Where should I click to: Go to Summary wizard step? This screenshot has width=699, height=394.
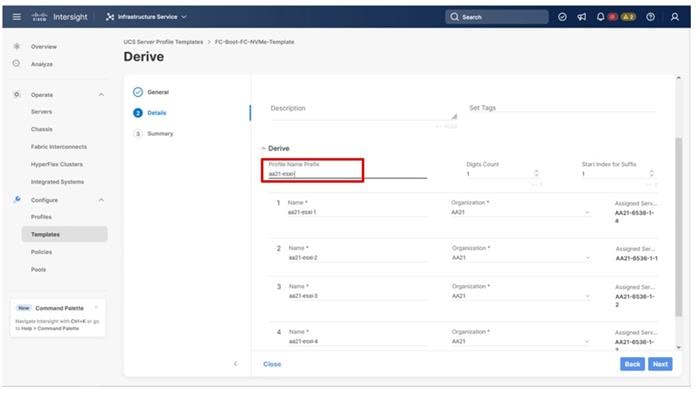(160, 134)
